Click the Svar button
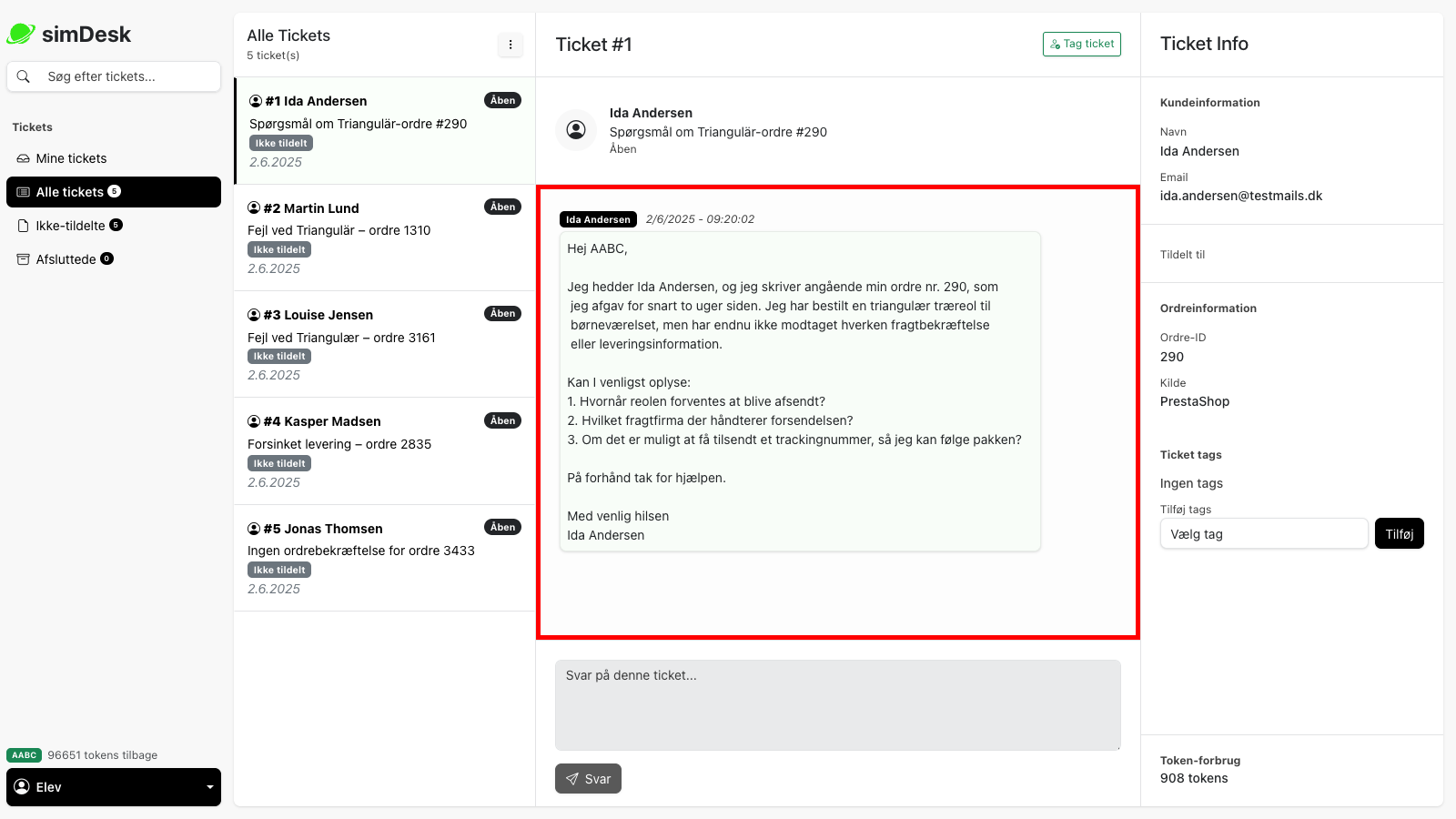1456x819 pixels. pyautogui.click(x=588, y=779)
